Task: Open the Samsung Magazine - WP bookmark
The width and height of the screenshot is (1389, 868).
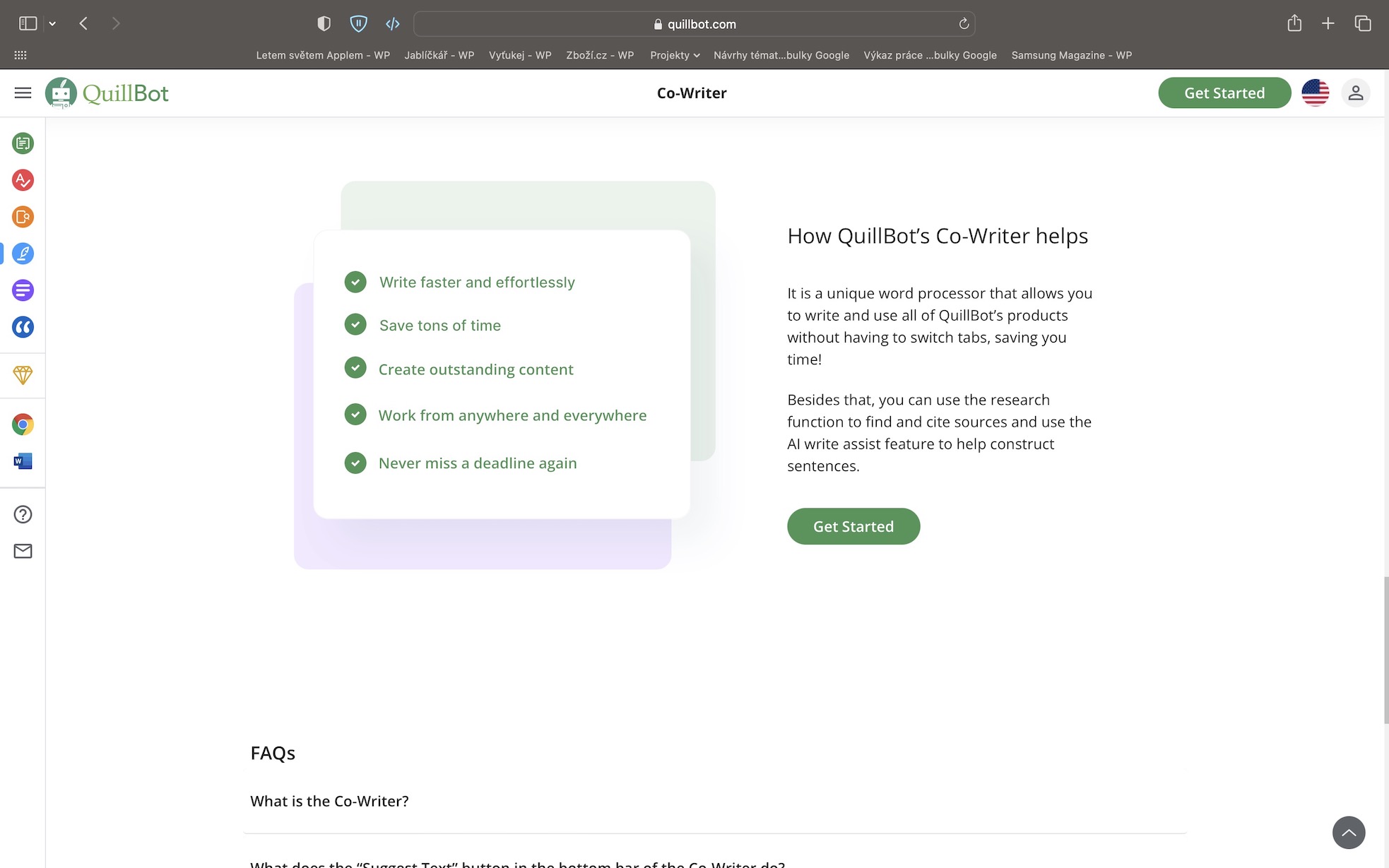Action: 1071,55
